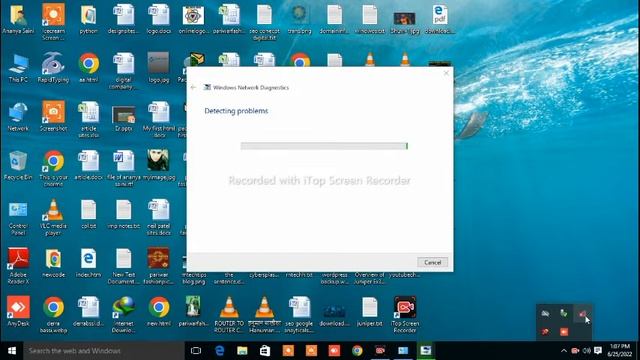This screenshot has height=360, width=640.
Task: Open Task View from the taskbar
Action: coord(196,351)
